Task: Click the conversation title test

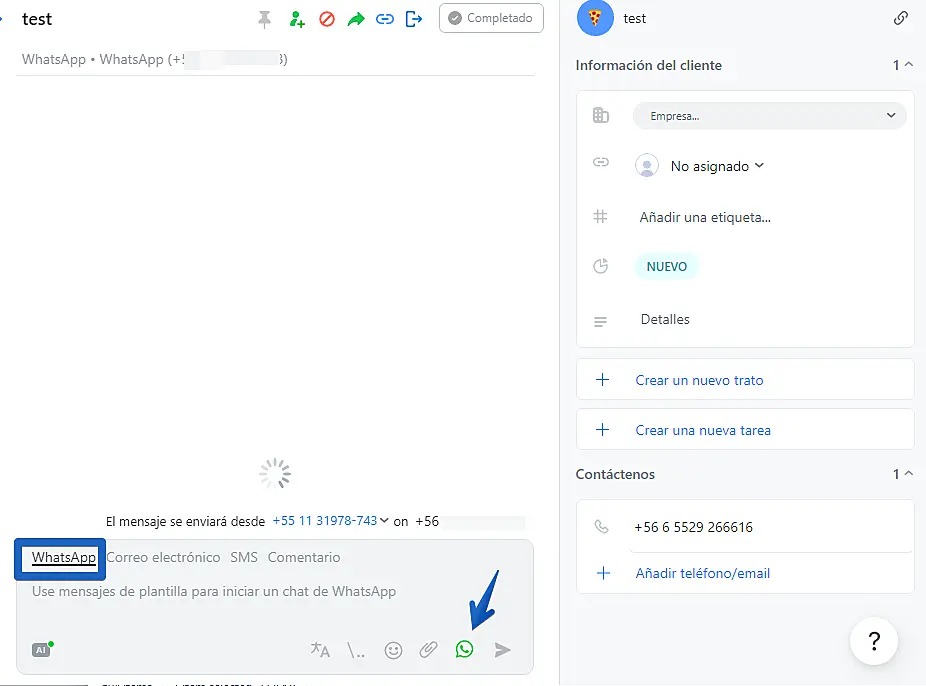Action: (37, 19)
